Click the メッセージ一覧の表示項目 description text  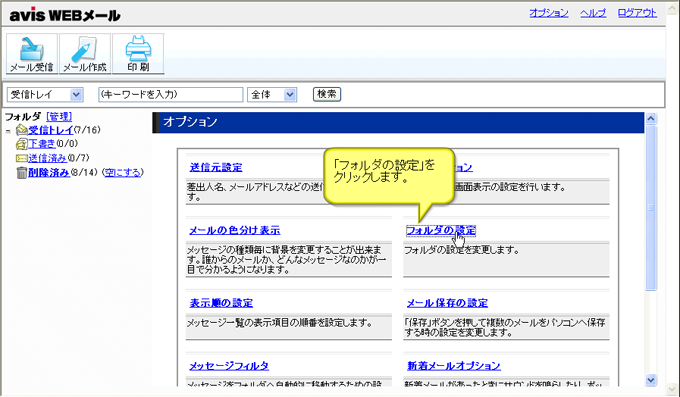tap(280, 323)
